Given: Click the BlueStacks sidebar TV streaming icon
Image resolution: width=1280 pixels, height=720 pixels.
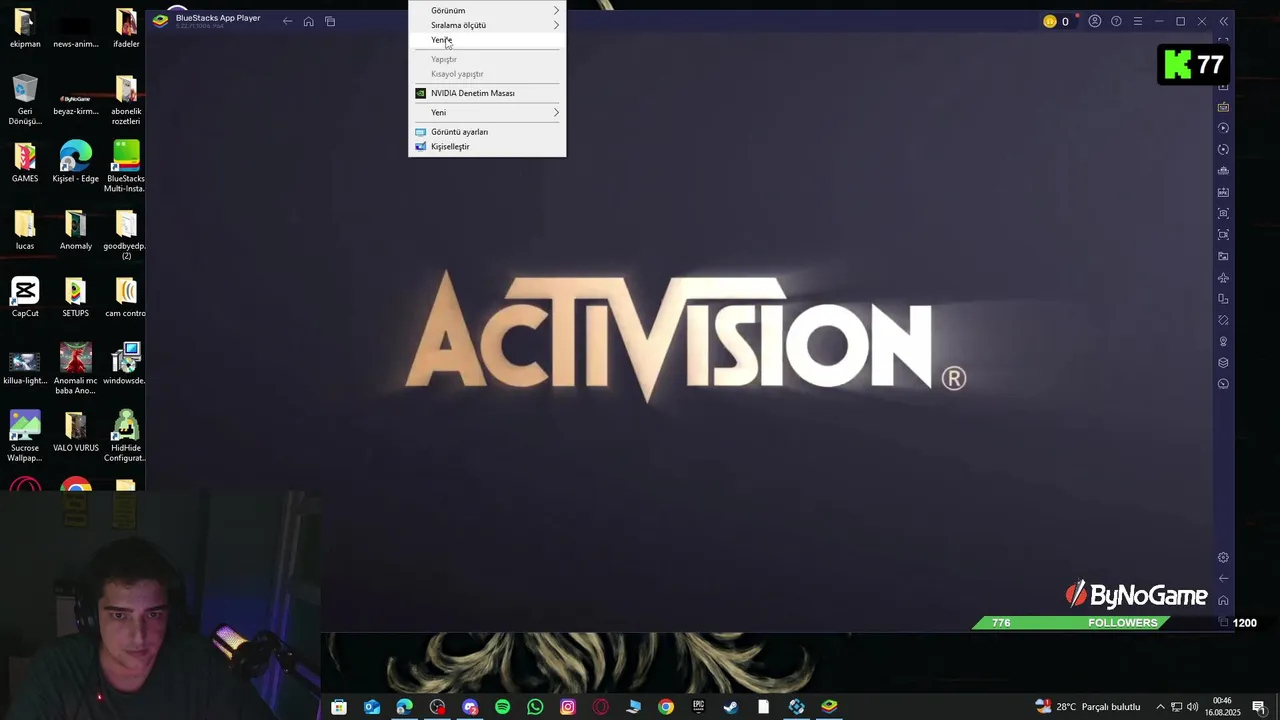Looking at the screenshot, I should pyautogui.click(x=1223, y=107).
